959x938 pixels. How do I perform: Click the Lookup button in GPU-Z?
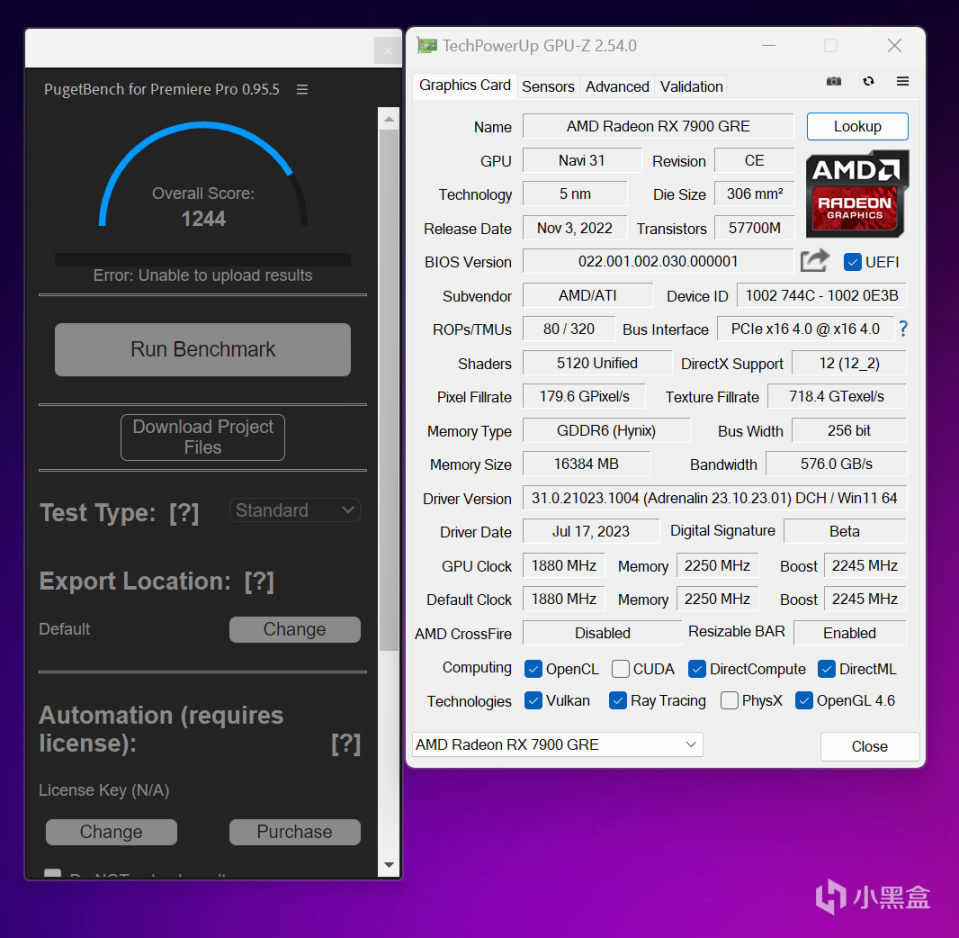coord(857,127)
